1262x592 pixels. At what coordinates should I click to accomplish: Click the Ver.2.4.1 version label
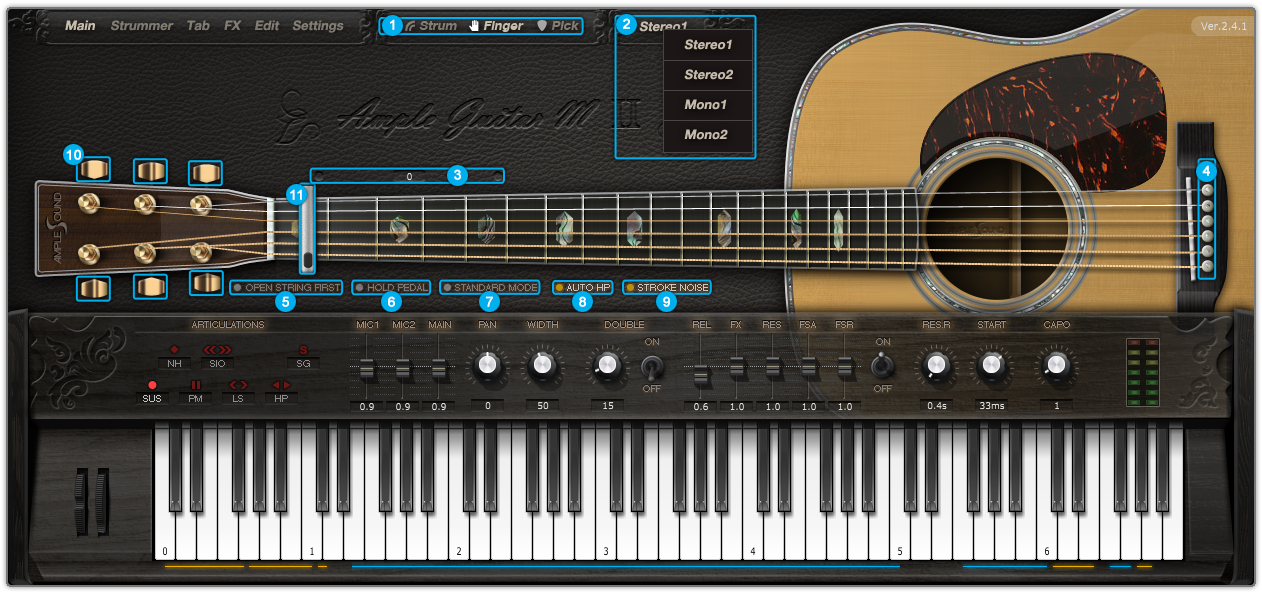[x=1224, y=26]
